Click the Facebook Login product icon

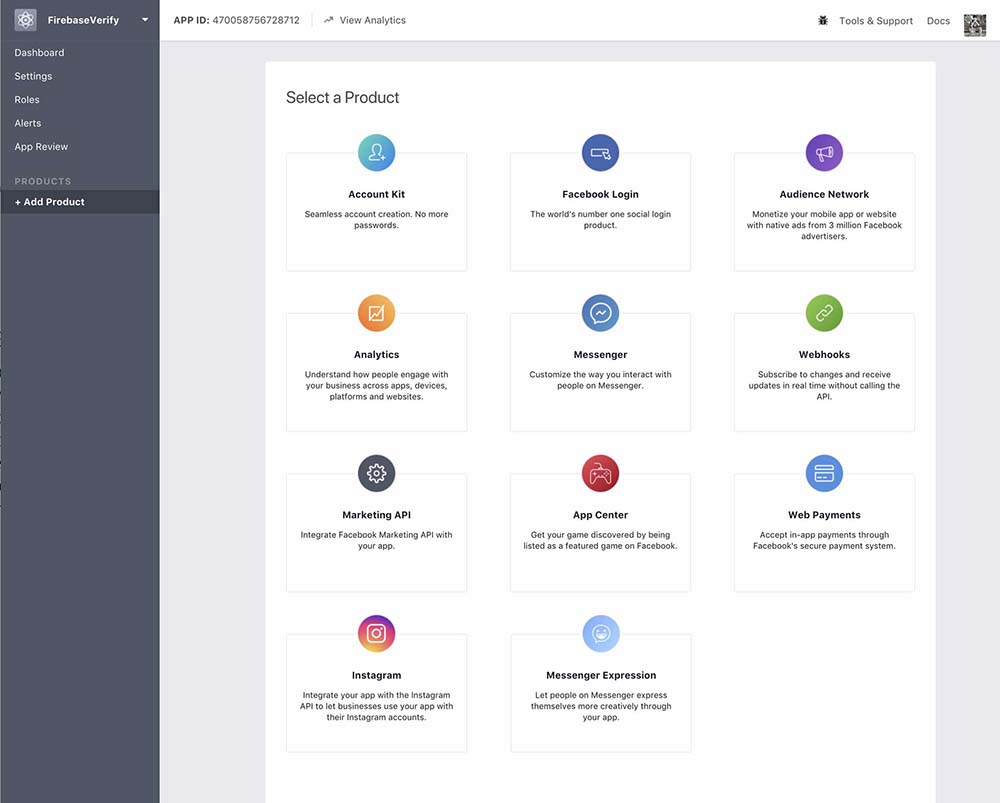click(x=600, y=152)
